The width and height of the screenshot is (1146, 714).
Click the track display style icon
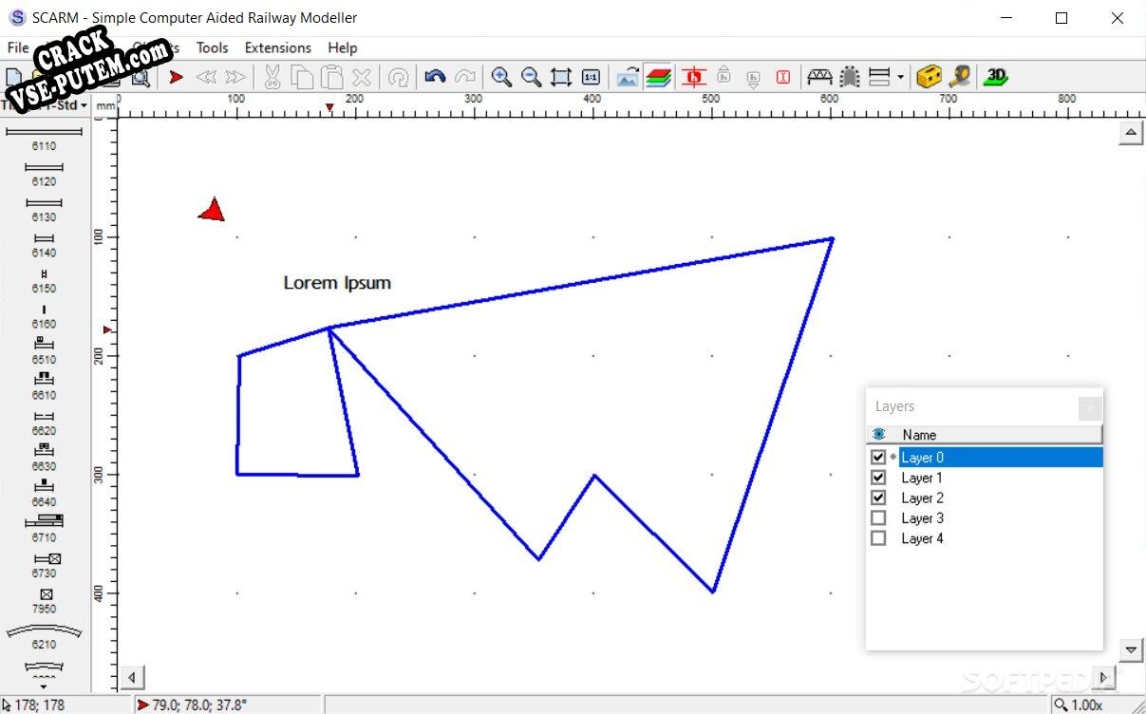[x=879, y=77]
